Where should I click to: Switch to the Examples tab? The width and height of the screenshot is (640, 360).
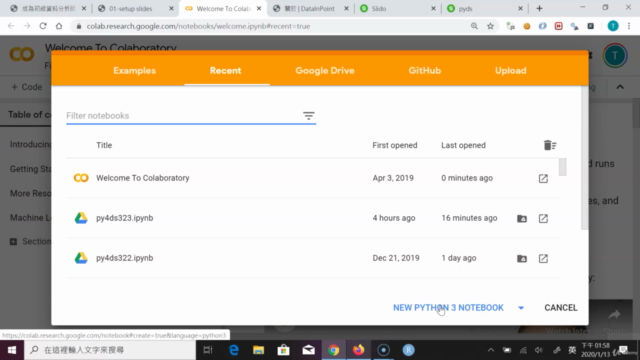tap(134, 71)
